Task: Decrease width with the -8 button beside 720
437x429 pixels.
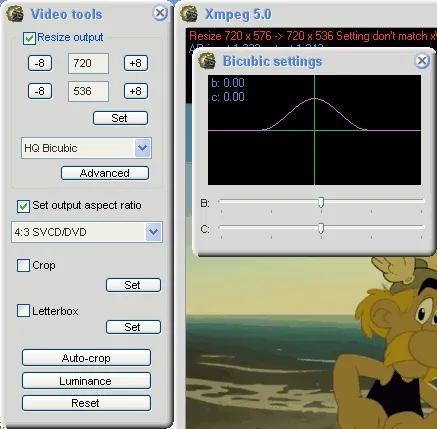Action: [40, 63]
